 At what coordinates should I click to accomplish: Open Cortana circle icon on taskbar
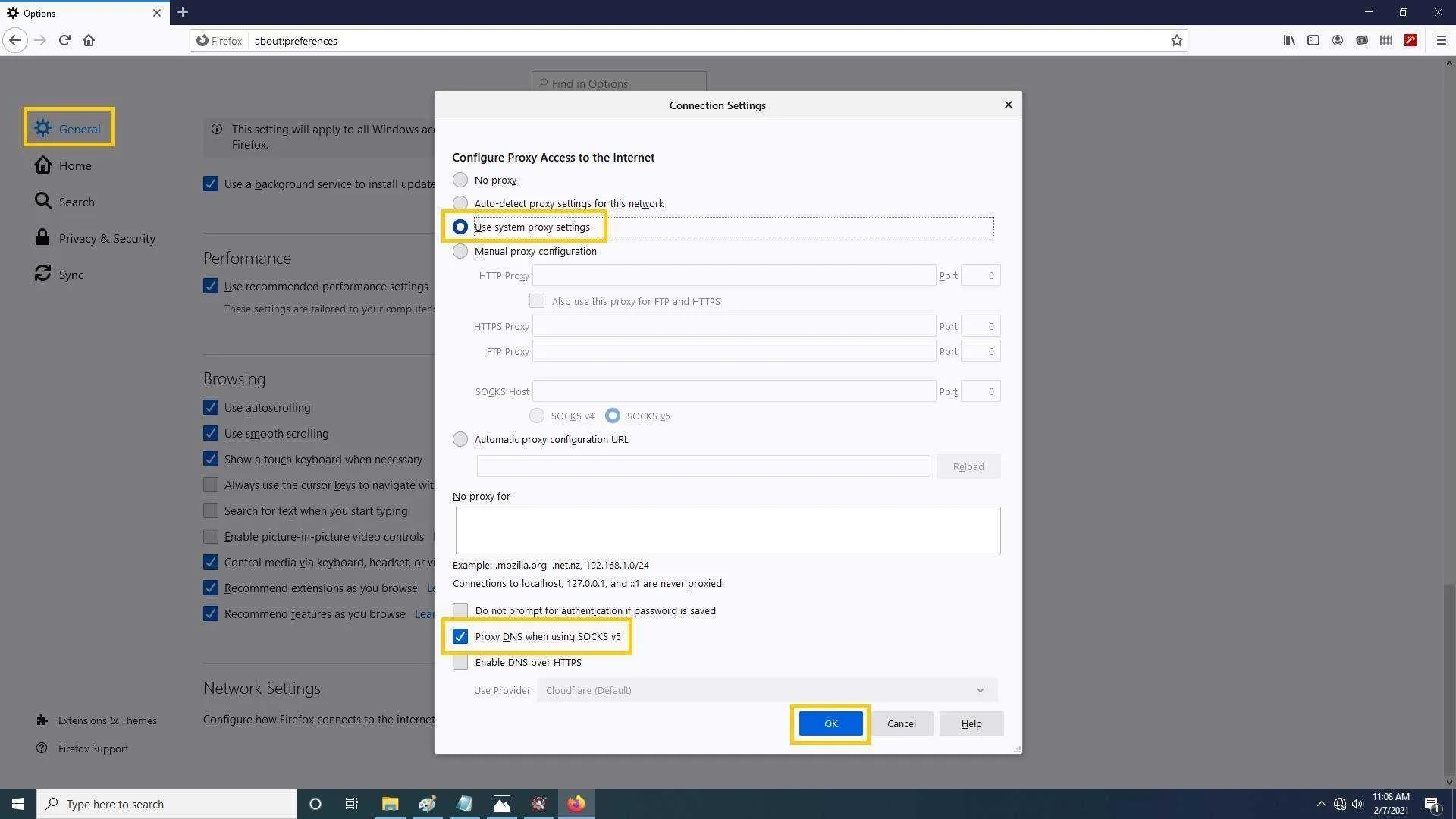pos(315,804)
